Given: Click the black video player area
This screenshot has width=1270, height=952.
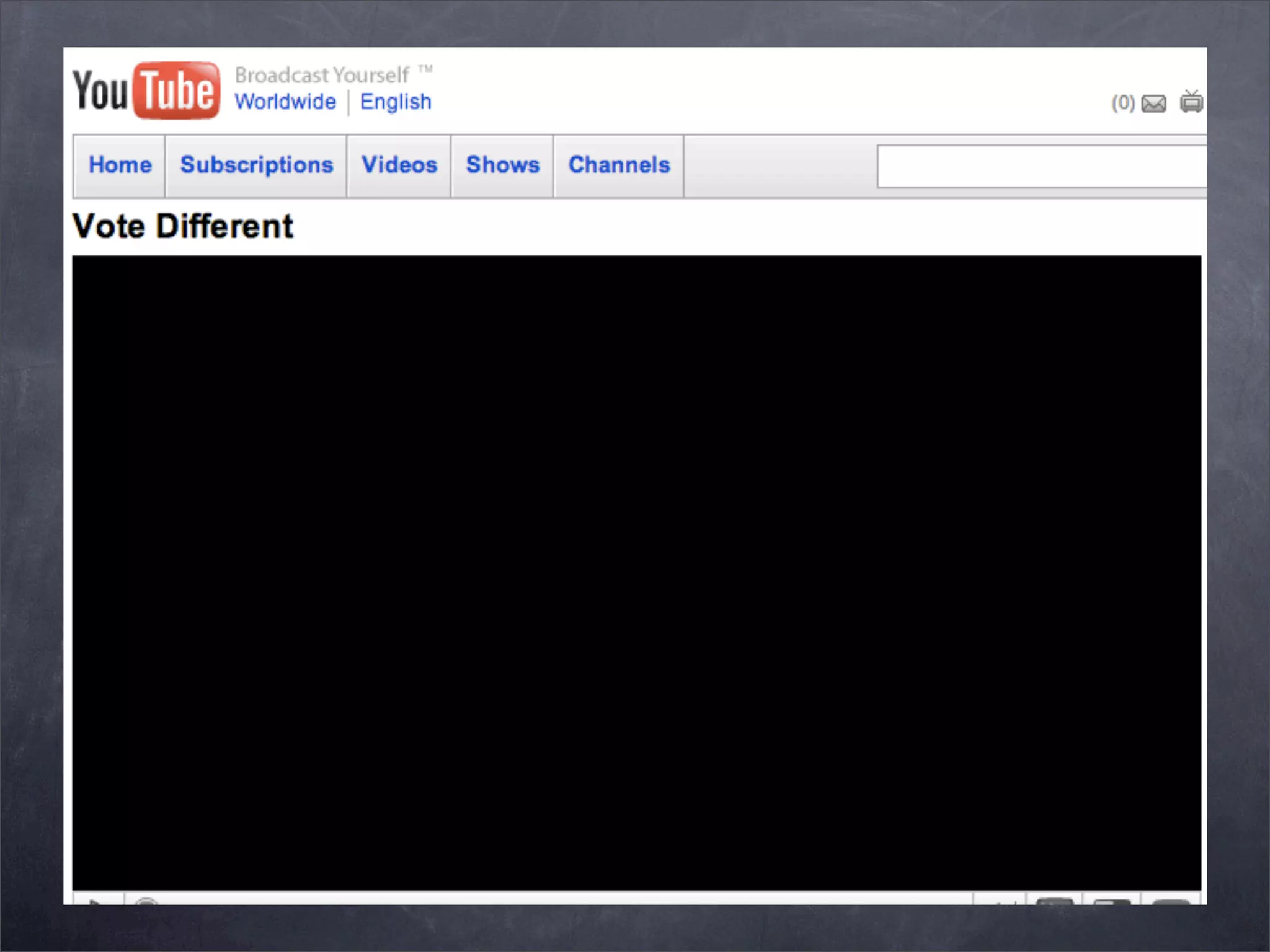Looking at the screenshot, I should pyautogui.click(x=636, y=573).
